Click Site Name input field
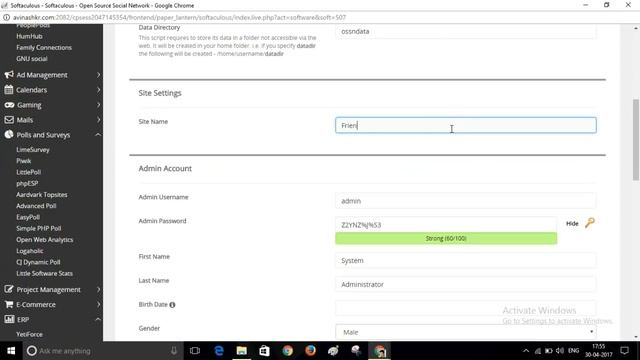This screenshot has width=640, height=360. (465, 125)
